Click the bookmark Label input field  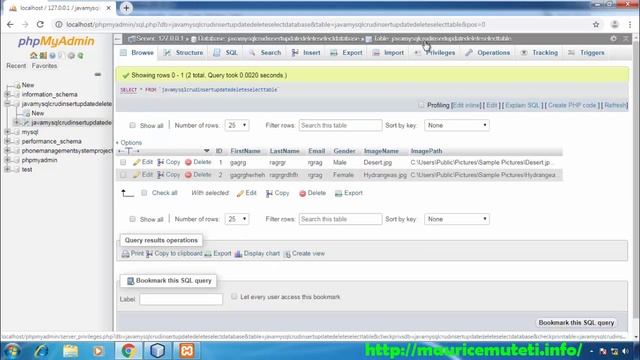(x=181, y=299)
